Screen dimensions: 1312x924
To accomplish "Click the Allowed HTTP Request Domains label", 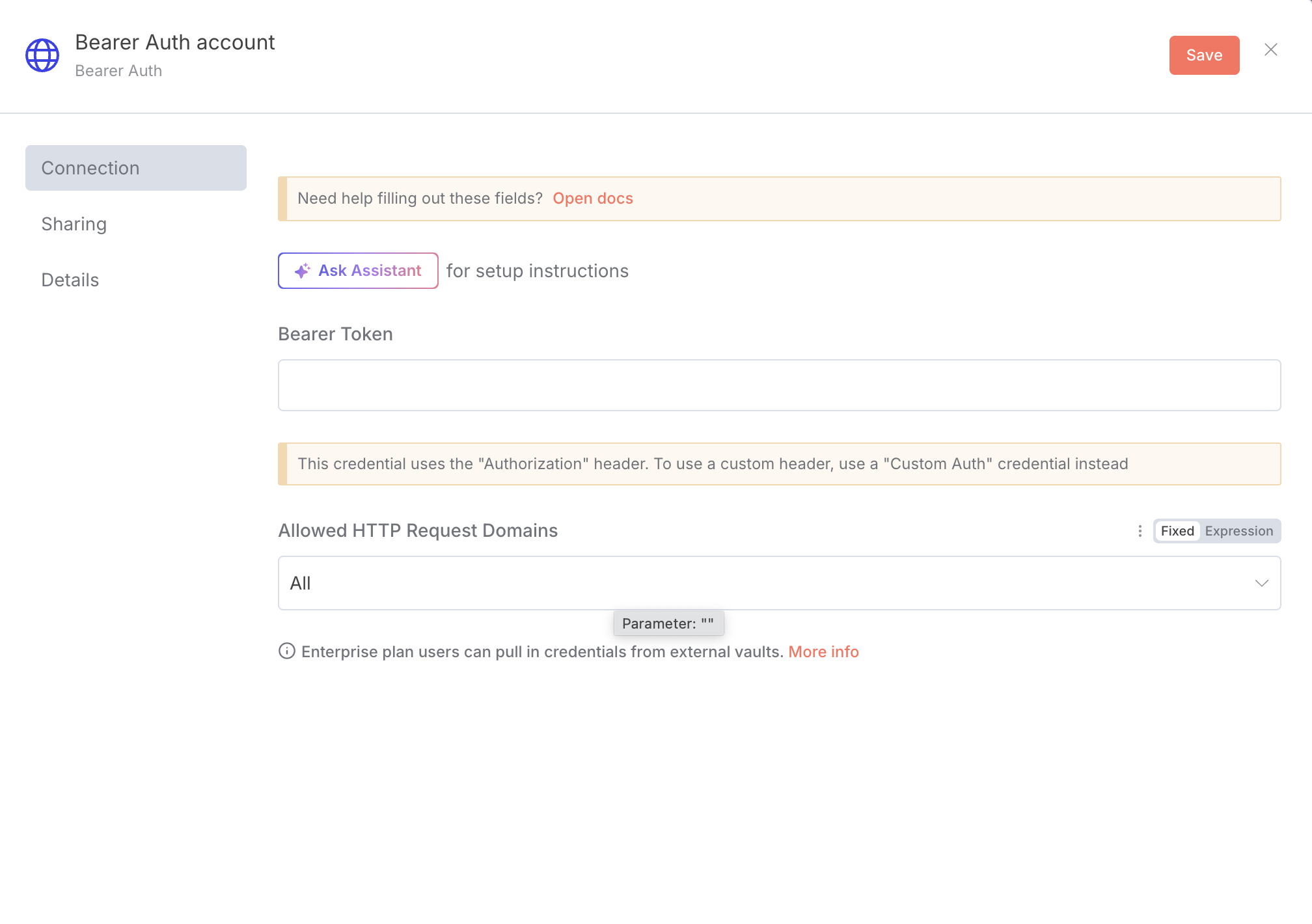I will click(x=417, y=530).
